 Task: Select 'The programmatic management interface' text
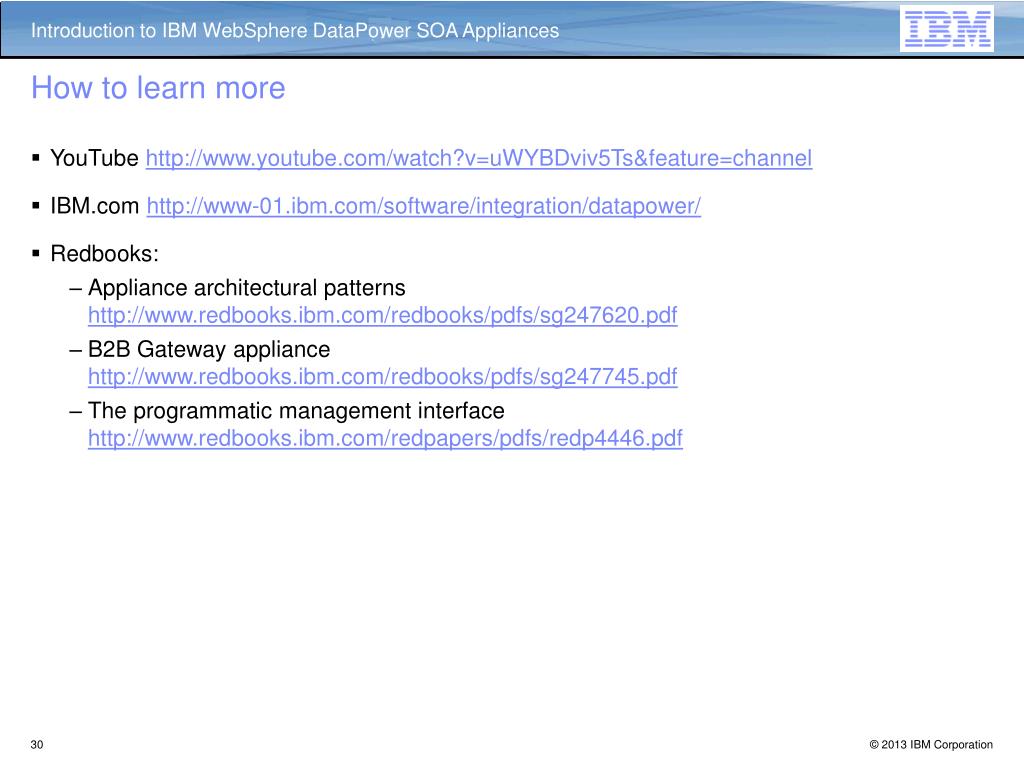tap(296, 411)
